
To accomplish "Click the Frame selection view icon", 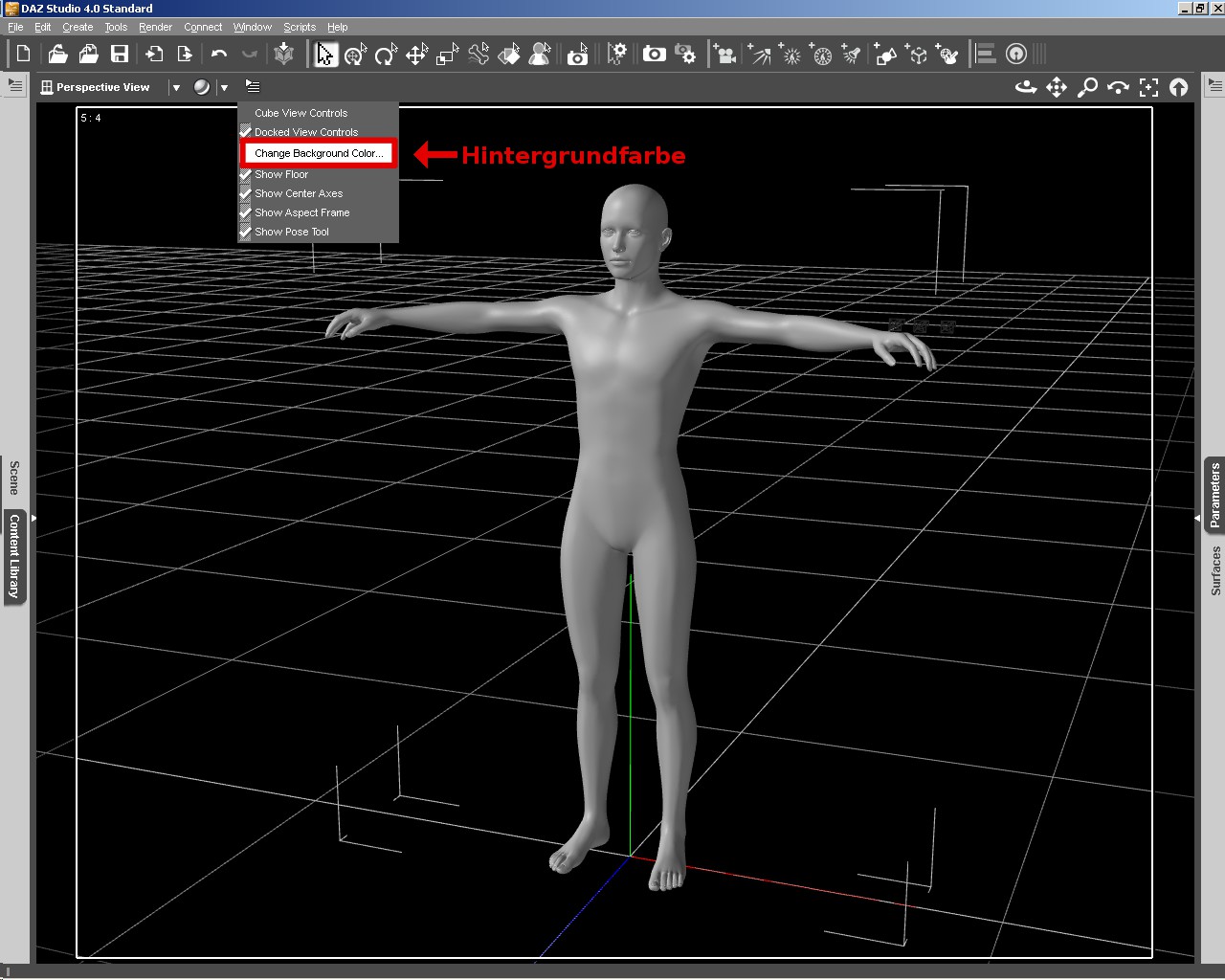I will point(1148,87).
